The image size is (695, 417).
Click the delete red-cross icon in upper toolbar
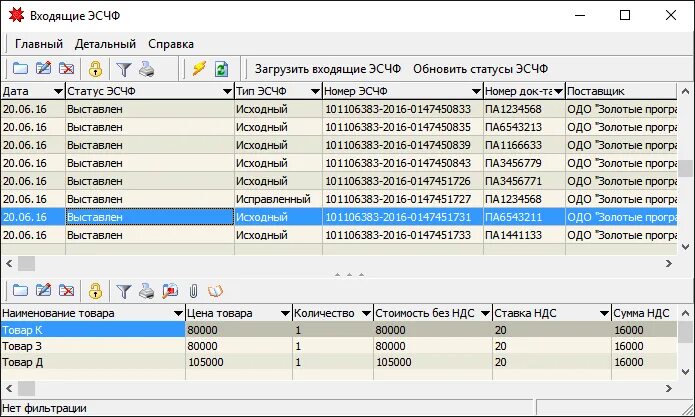[66, 69]
